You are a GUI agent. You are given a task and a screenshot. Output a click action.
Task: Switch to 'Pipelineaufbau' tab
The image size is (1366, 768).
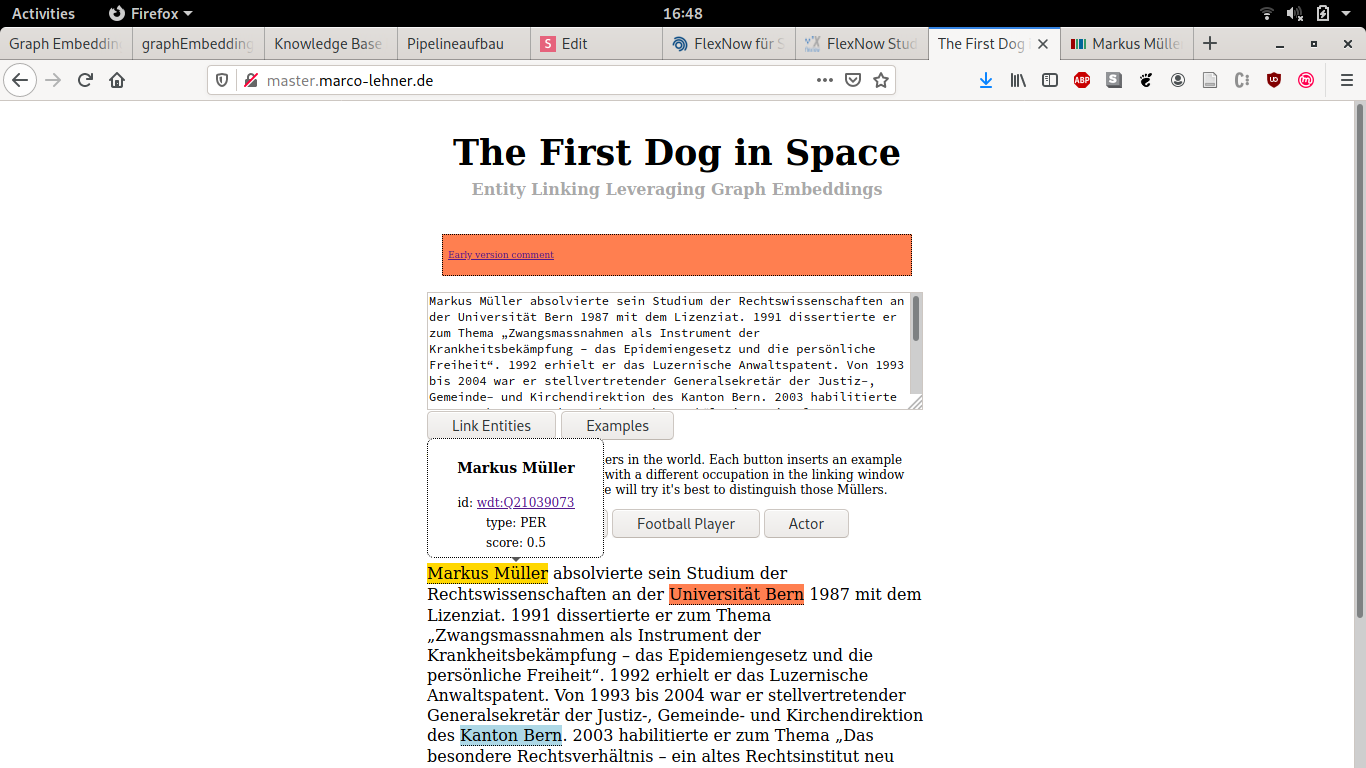click(x=464, y=44)
